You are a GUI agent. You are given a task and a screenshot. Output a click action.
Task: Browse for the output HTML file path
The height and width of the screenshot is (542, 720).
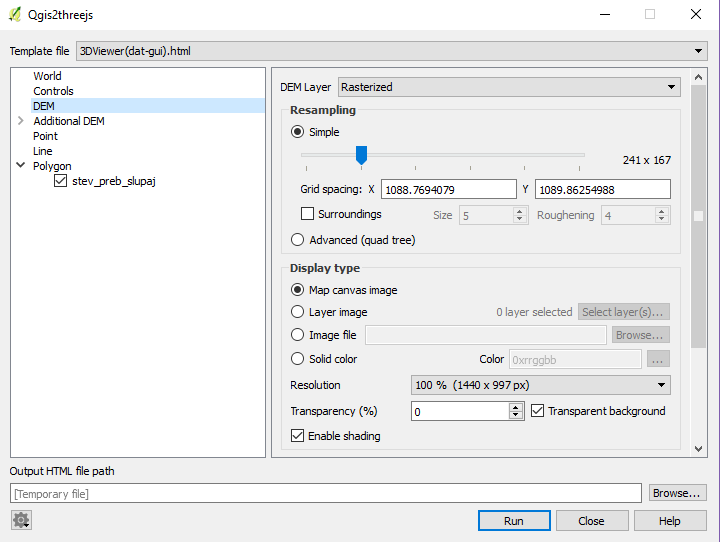pyautogui.click(x=677, y=493)
